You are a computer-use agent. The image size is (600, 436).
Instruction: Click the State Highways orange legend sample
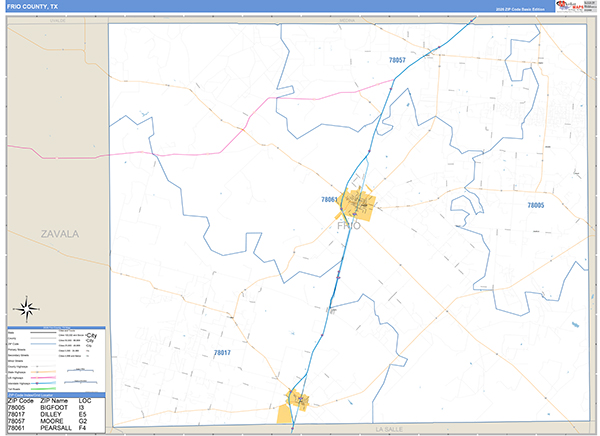[43, 372]
